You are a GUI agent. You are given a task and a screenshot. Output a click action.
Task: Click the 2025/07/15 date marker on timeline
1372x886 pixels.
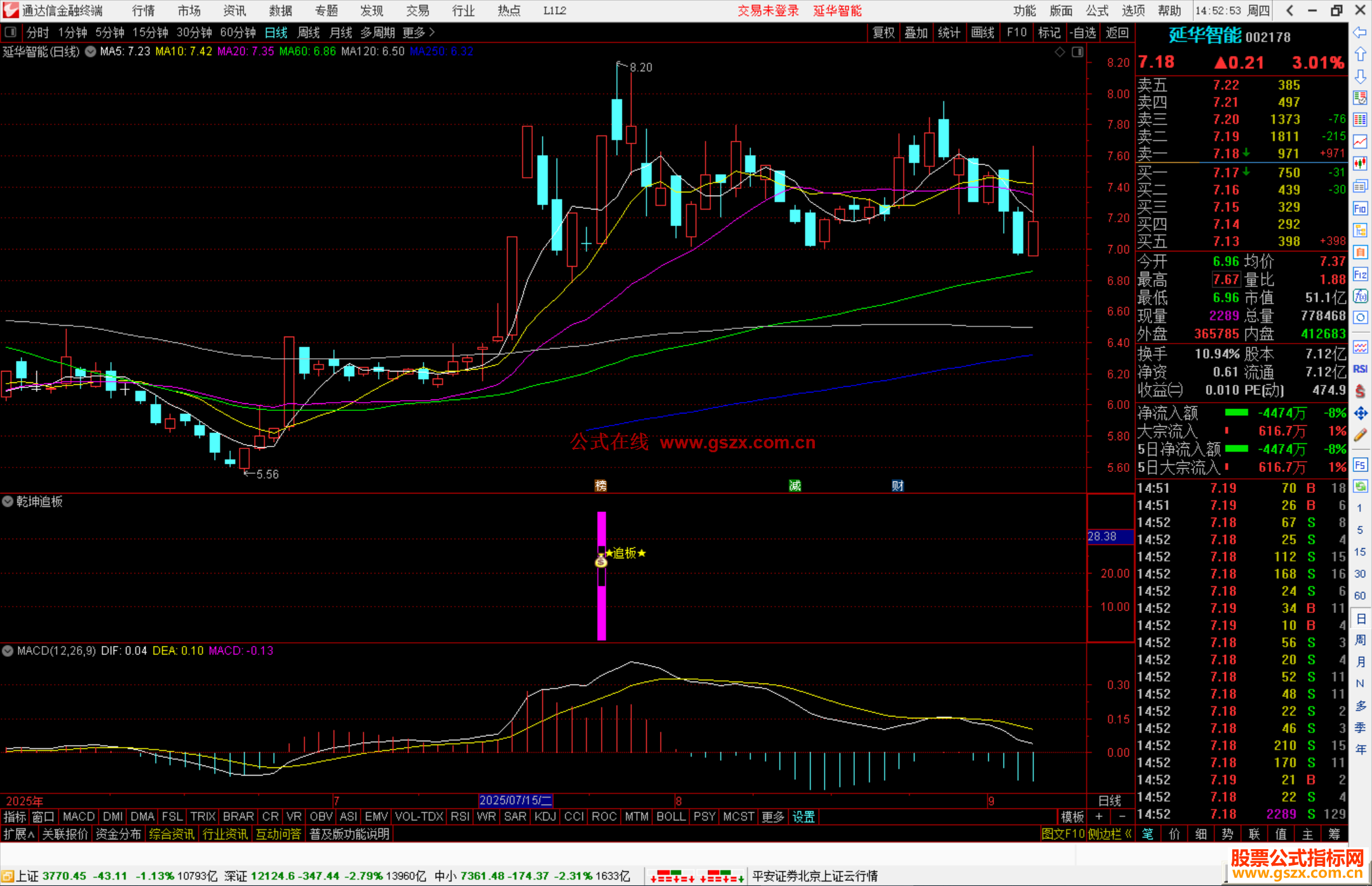pos(515,801)
